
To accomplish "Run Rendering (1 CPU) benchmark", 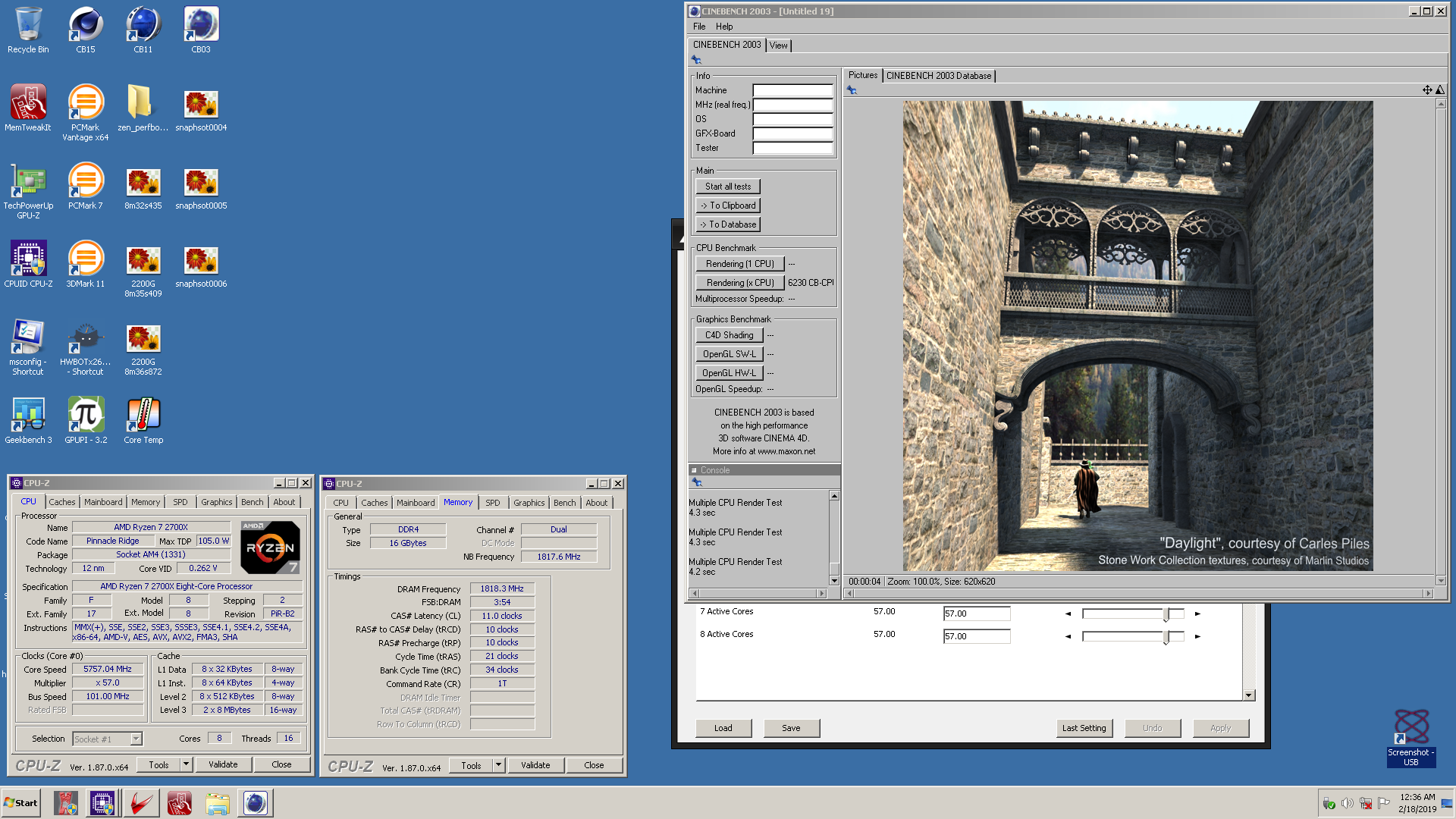I will (740, 264).
